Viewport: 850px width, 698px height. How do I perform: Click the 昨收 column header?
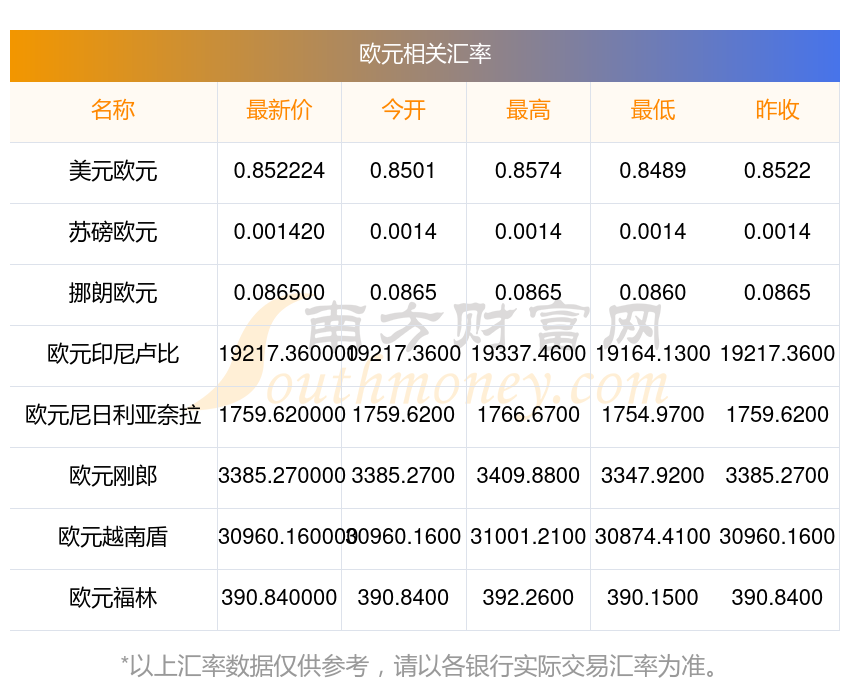[777, 110]
